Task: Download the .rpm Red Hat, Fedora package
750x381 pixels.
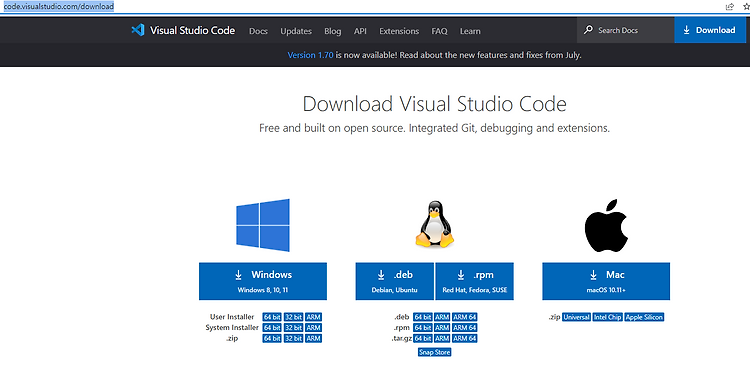Action: [474, 281]
